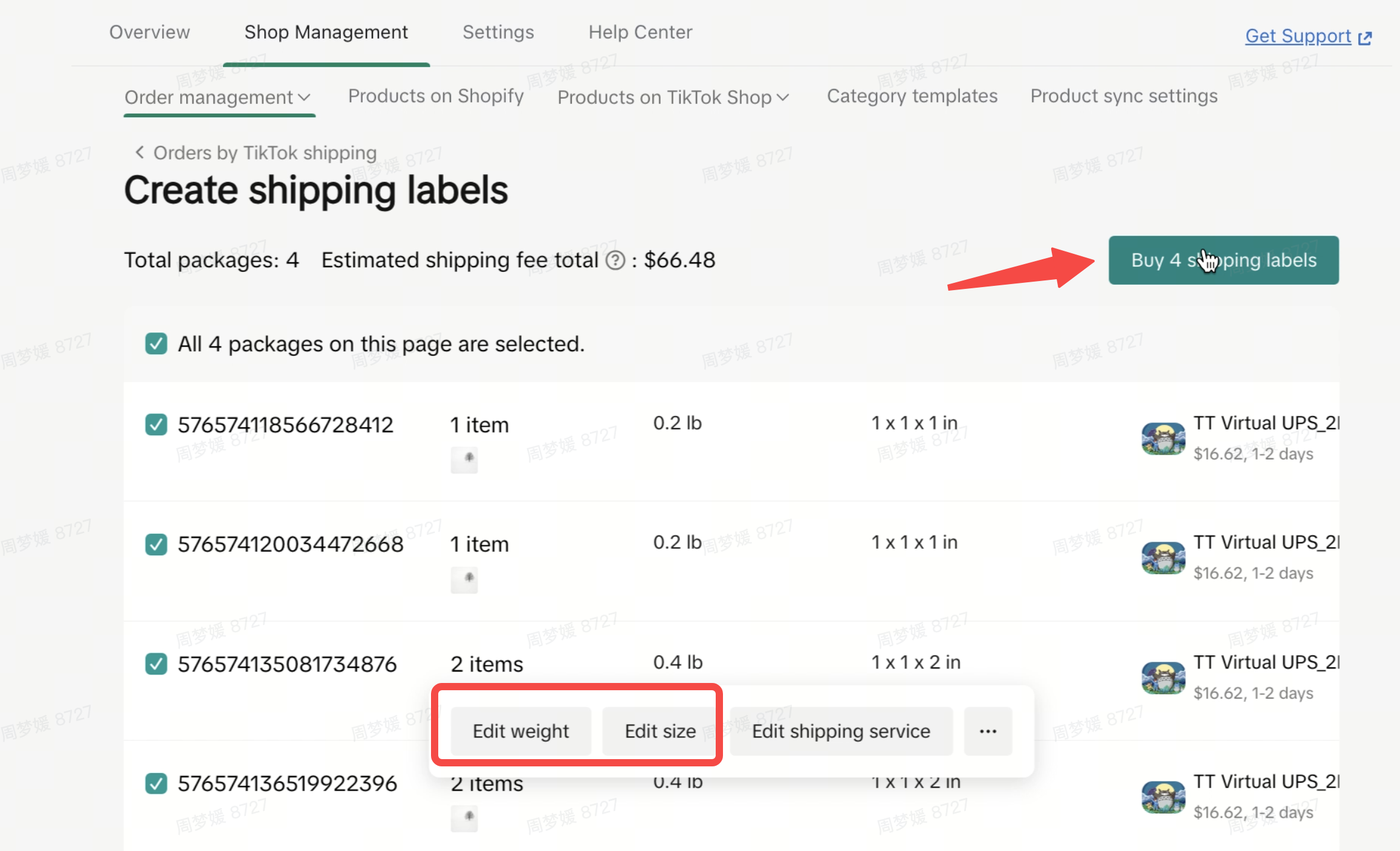
Task: Switch to the Settings tab
Action: coord(498,32)
